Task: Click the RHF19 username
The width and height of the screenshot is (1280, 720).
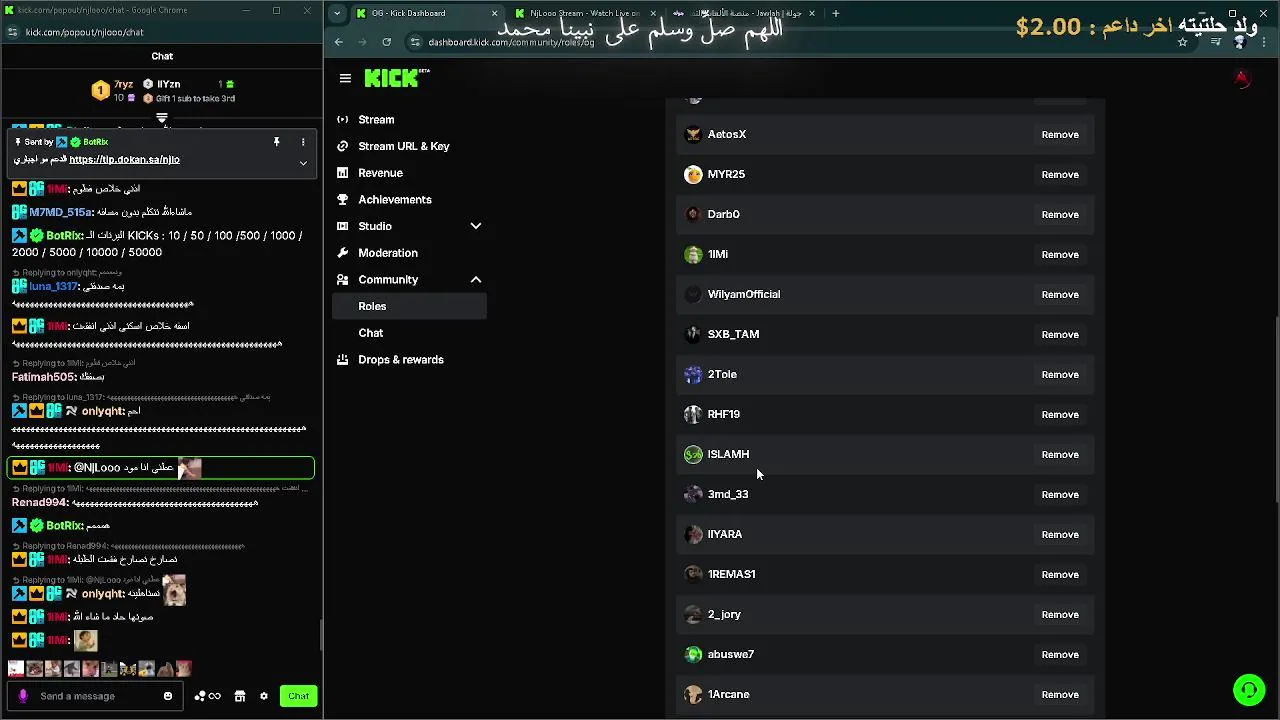Action: point(724,414)
